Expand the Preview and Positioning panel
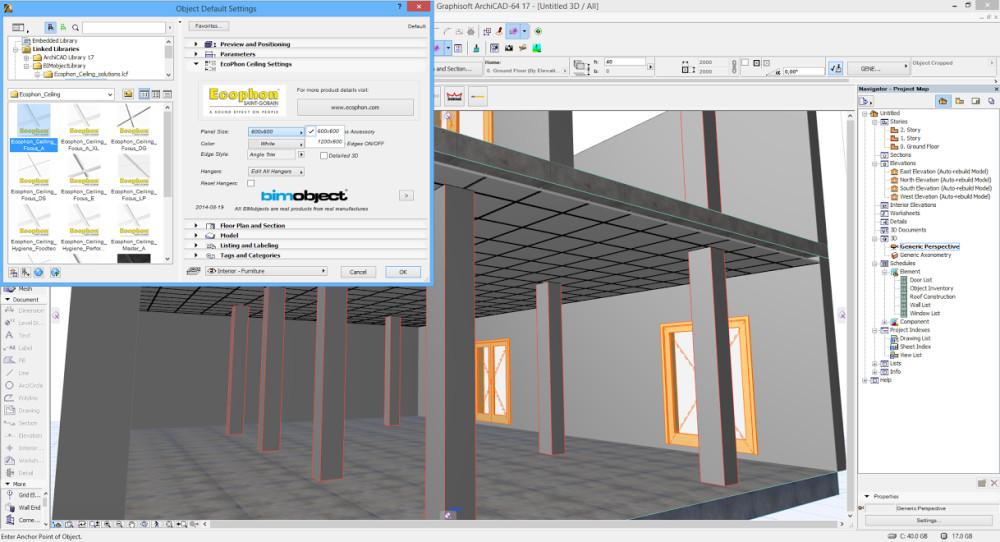Image resolution: width=1000 pixels, height=542 pixels. tap(196, 44)
